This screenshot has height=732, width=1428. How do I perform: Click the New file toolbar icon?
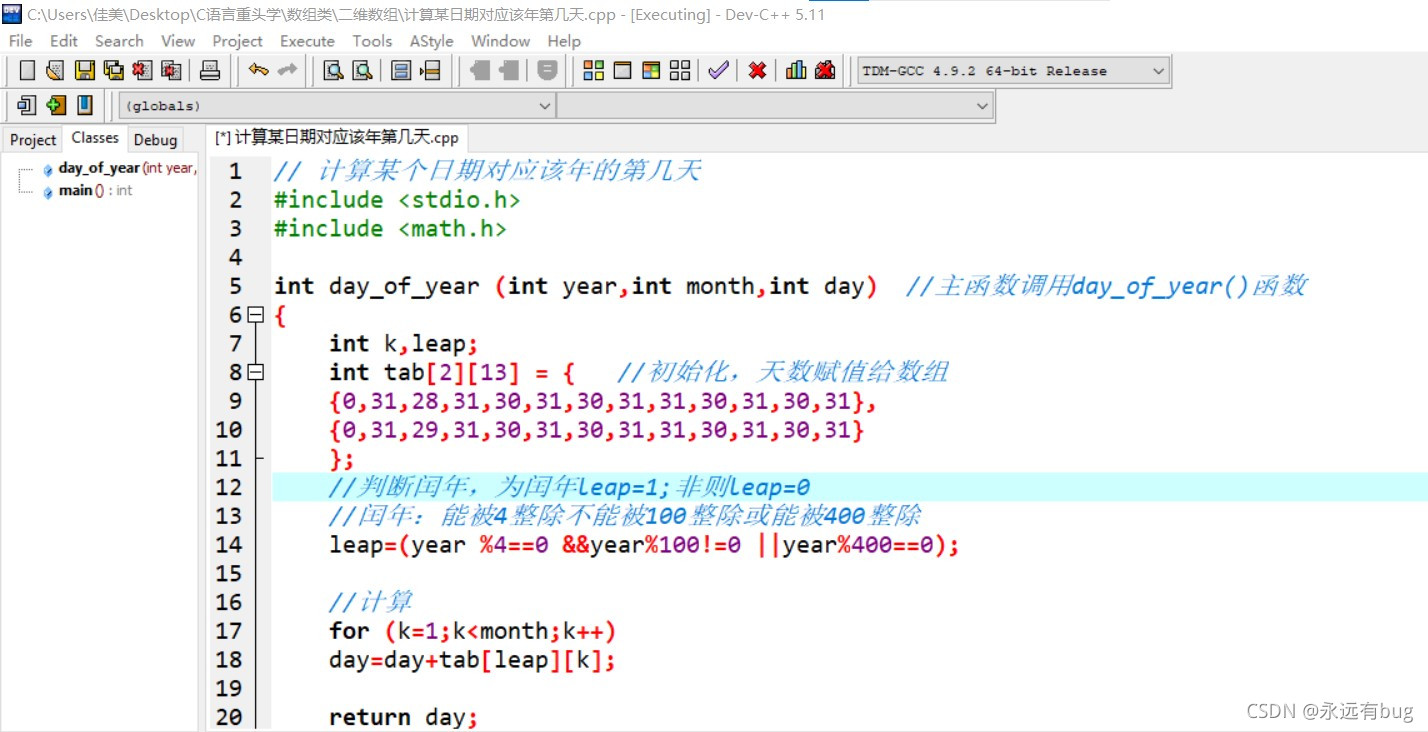coord(27,70)
